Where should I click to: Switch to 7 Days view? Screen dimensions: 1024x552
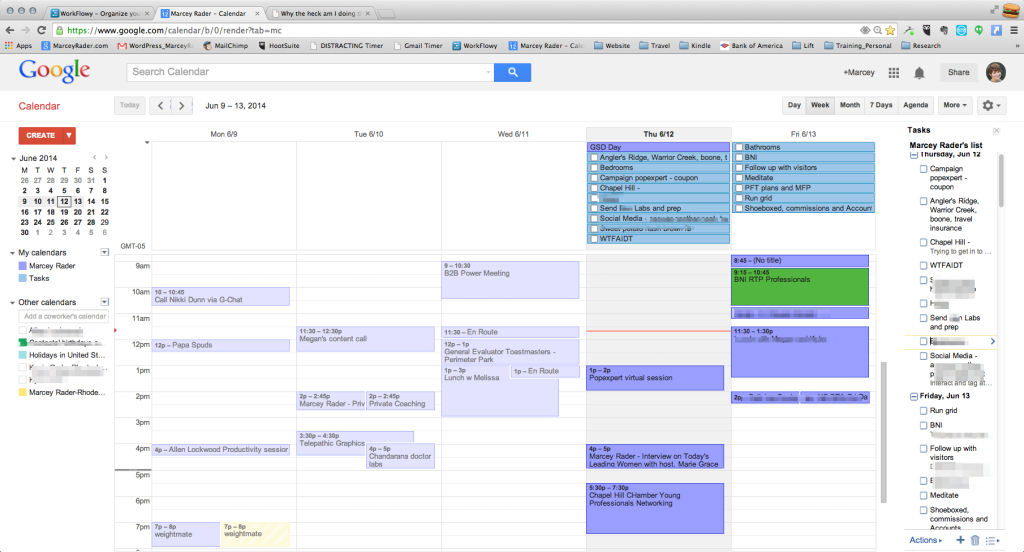point(880,105)
